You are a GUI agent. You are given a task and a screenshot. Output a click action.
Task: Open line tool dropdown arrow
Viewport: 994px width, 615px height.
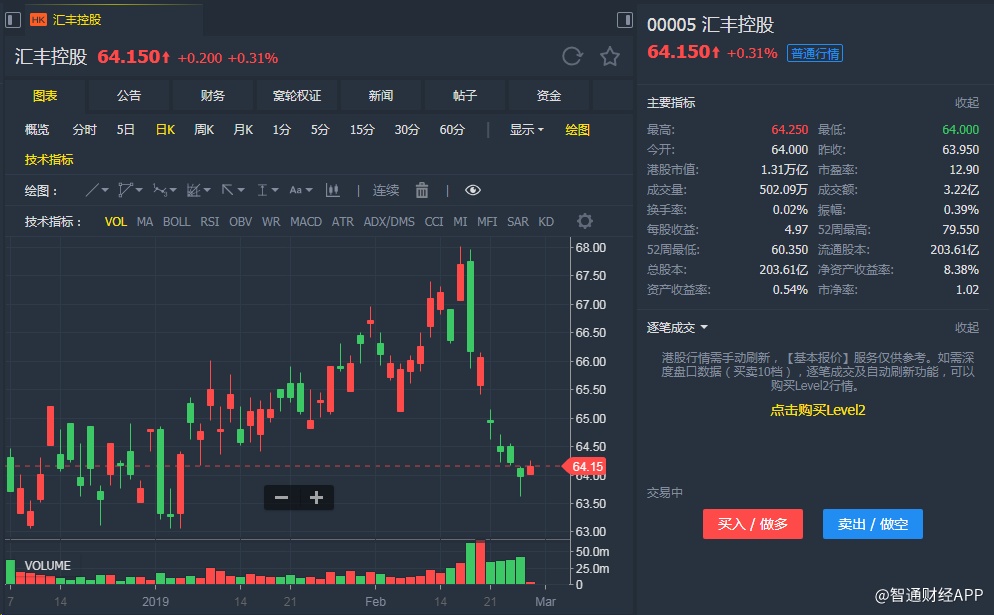coord(105,190)
